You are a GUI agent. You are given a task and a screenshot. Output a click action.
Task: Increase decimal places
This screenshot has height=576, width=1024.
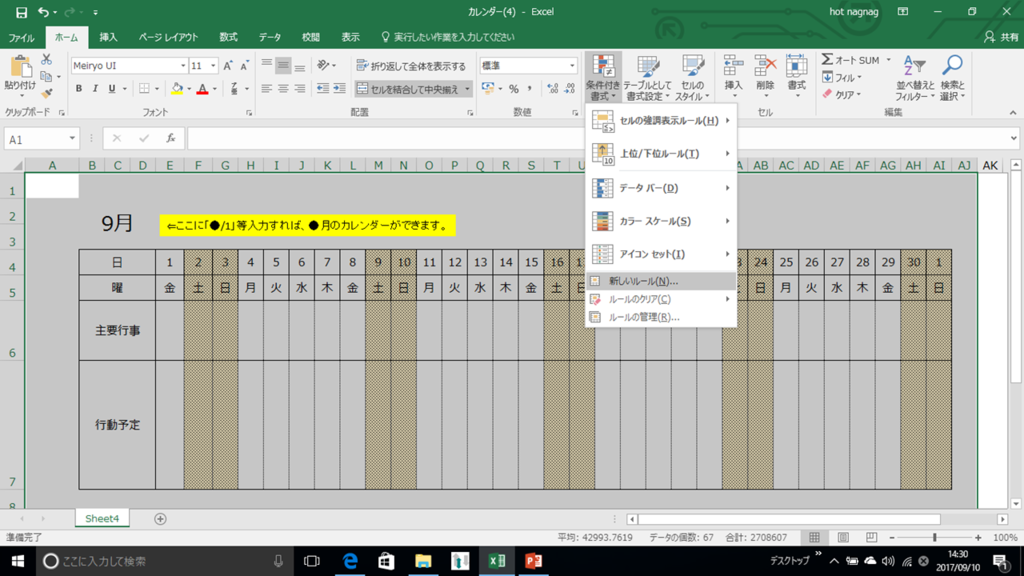pos(552,88)
